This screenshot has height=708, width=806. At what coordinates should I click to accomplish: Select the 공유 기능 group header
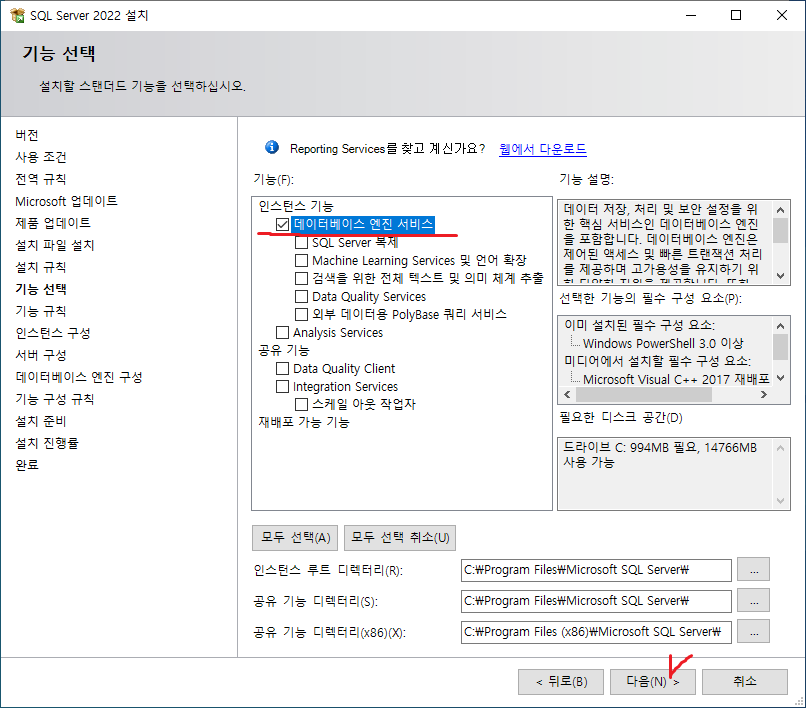click(284, 351)
